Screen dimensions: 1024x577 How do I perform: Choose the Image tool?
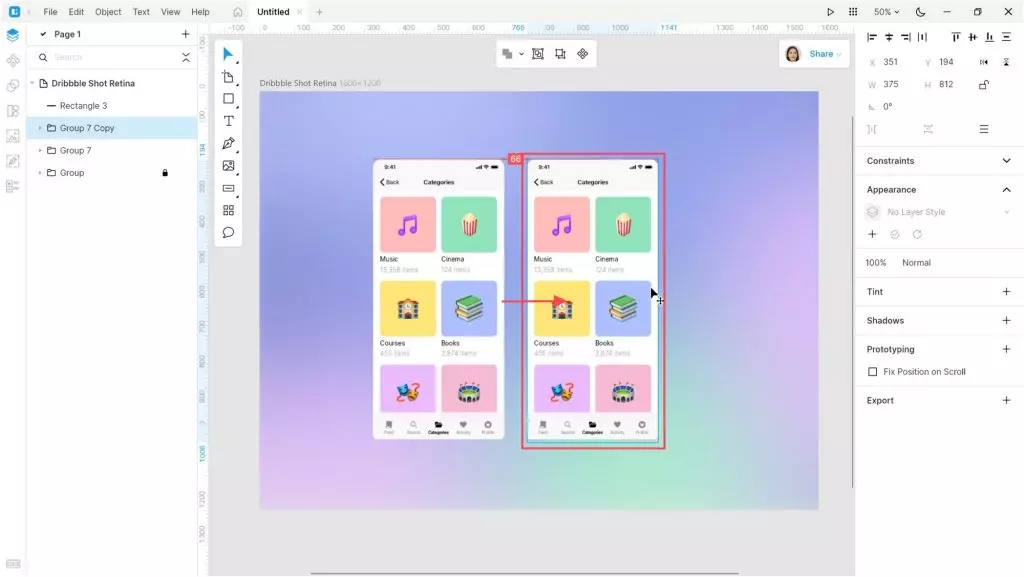228,166
